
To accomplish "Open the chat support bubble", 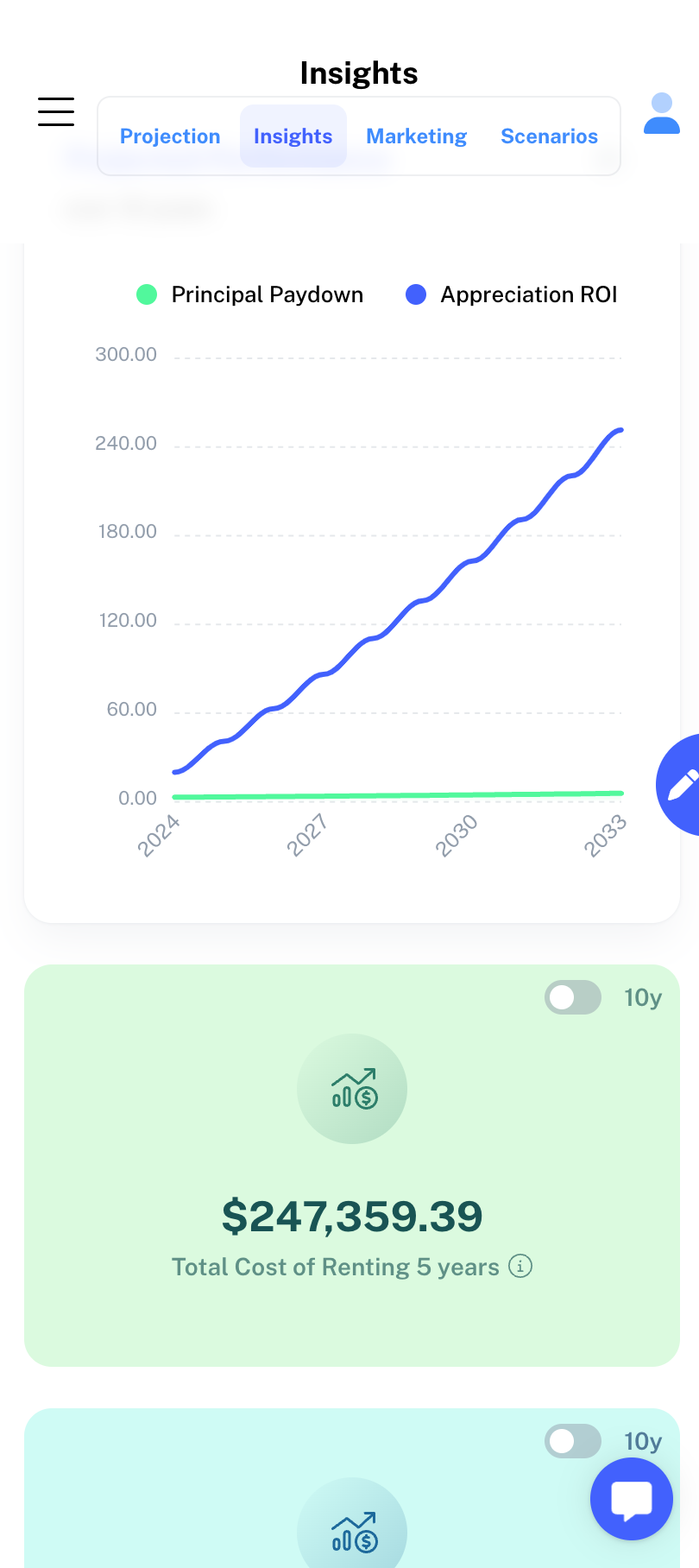I will (631, 1499).
